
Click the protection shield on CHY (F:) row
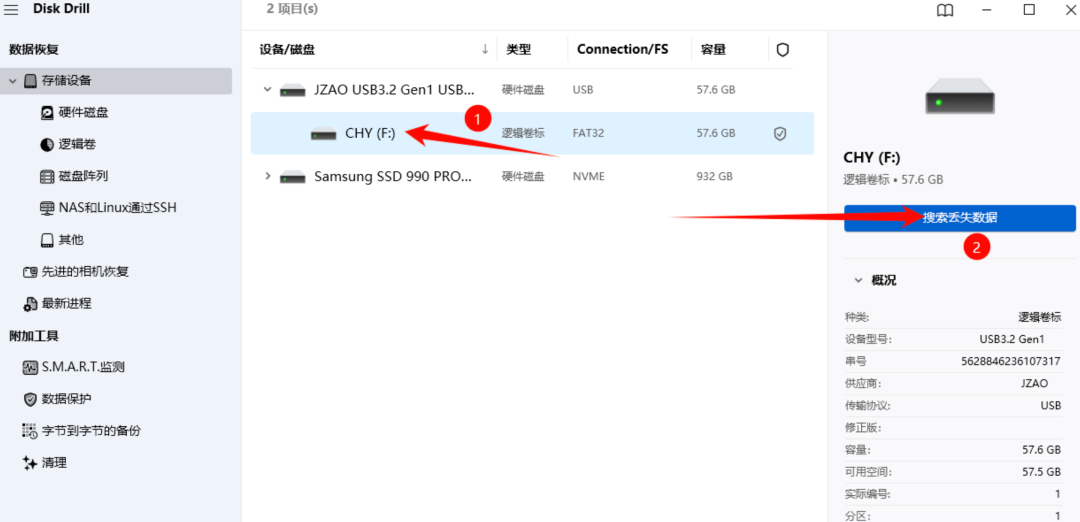[780, 134]
